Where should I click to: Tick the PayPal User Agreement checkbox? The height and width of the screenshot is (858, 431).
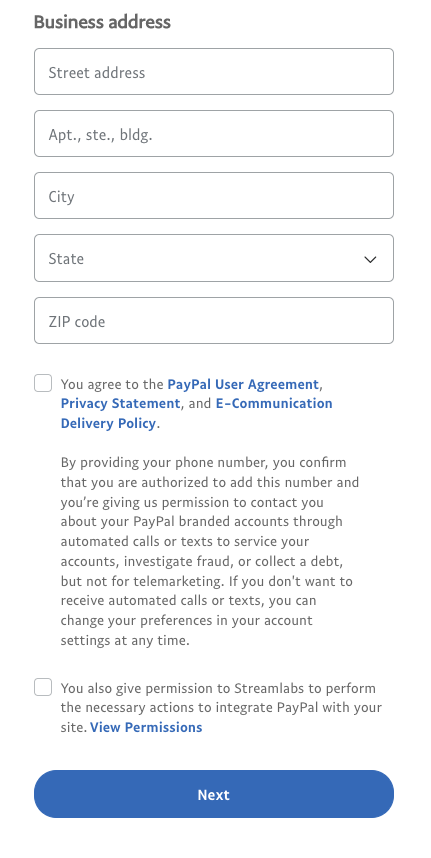[x=43, y=383]
